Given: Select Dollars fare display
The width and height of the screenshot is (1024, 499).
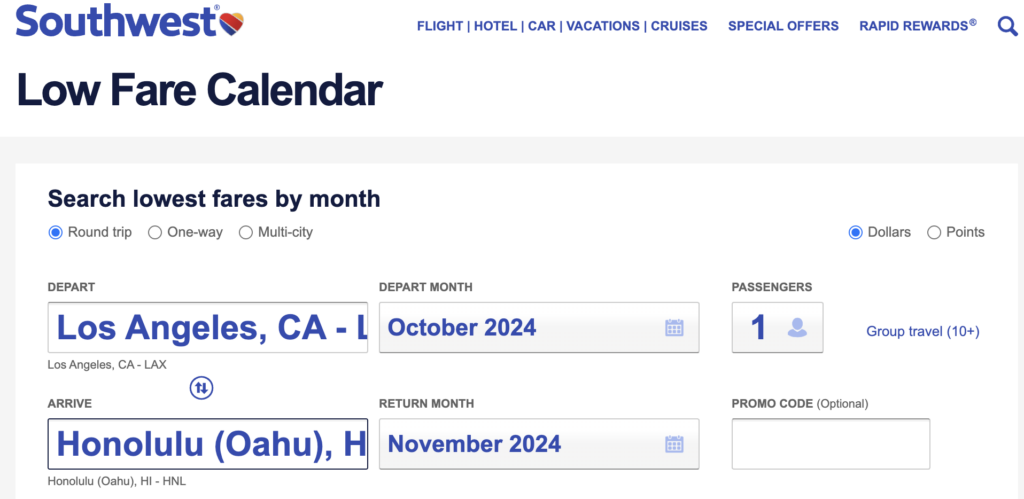Looking at the screenshot, I should click(856, 232).
